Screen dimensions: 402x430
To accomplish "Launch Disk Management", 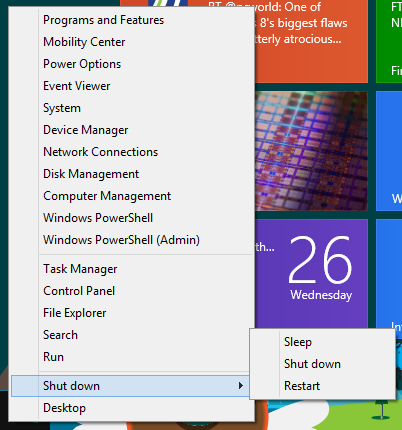I will pos(91,174).
